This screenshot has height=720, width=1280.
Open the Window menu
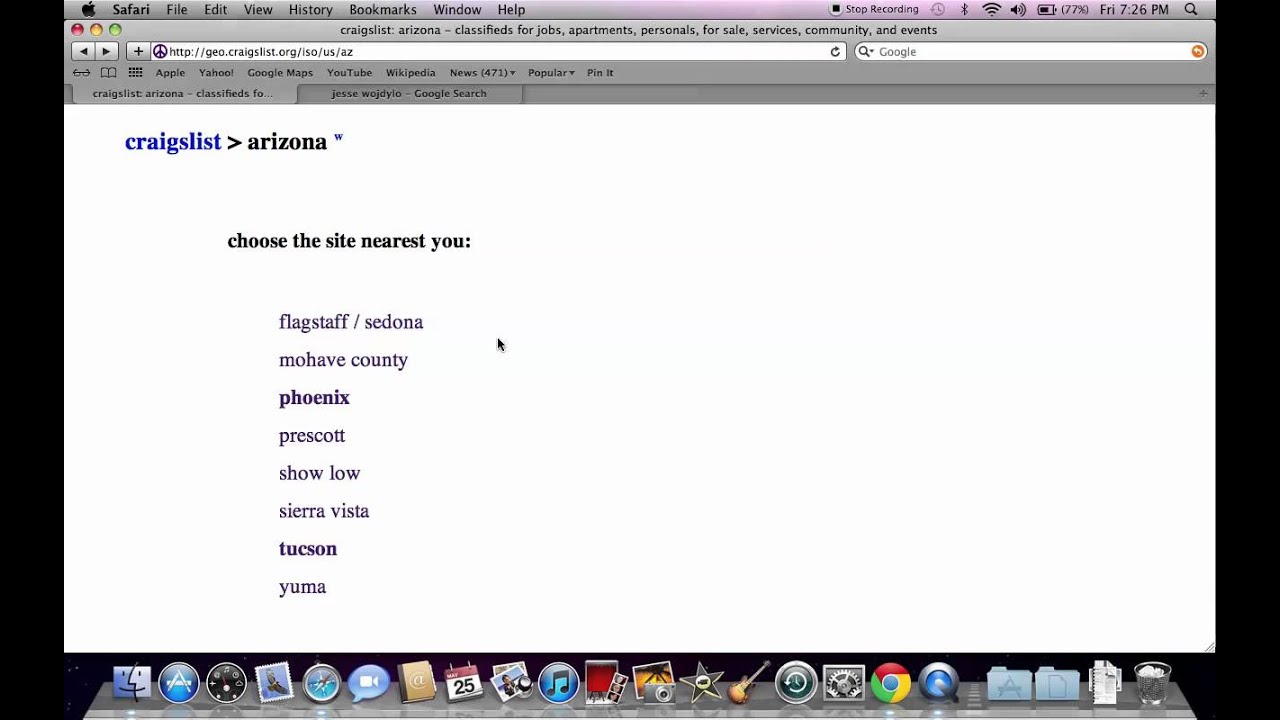(x=457, y=9)
